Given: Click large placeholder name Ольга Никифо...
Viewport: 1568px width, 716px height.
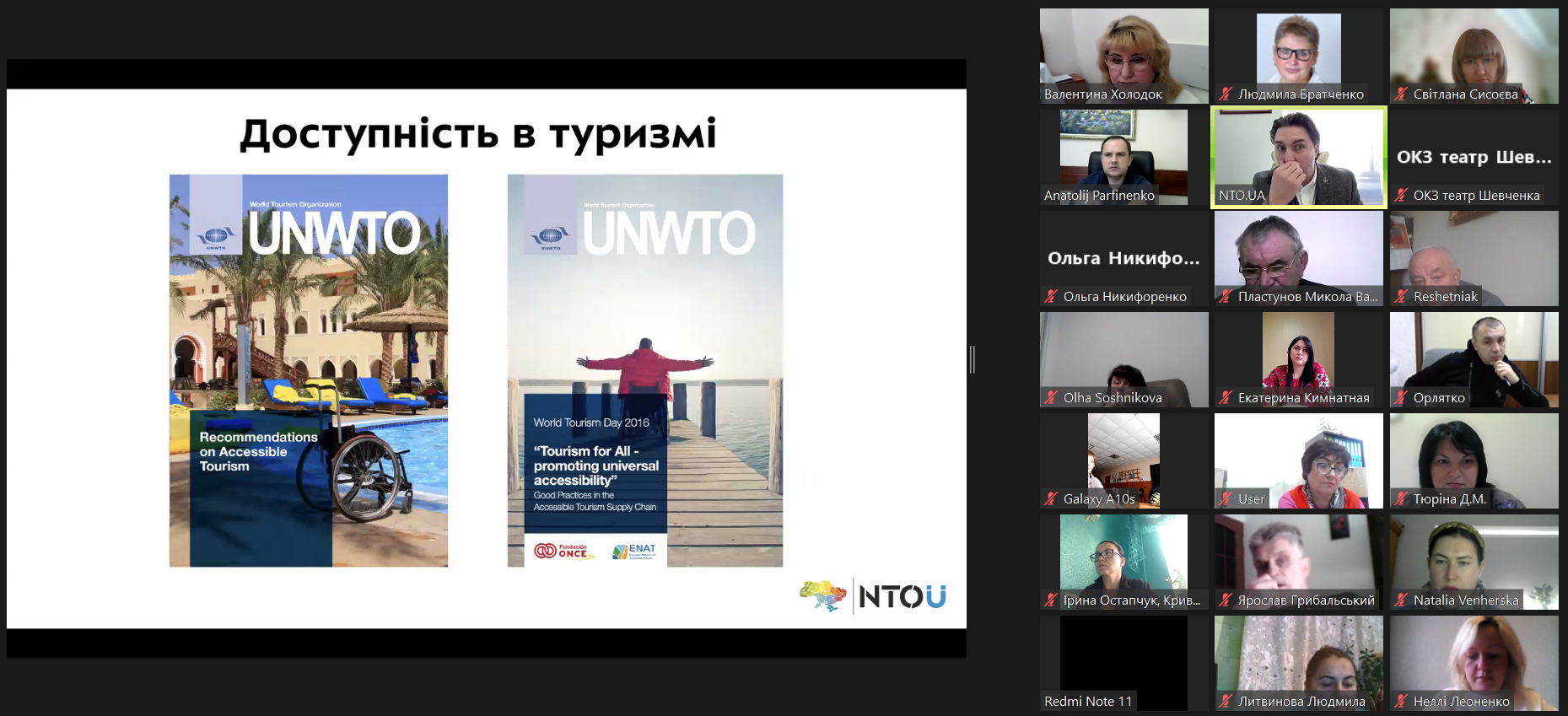Looking at the screenshot, I should click(1123, 258).
